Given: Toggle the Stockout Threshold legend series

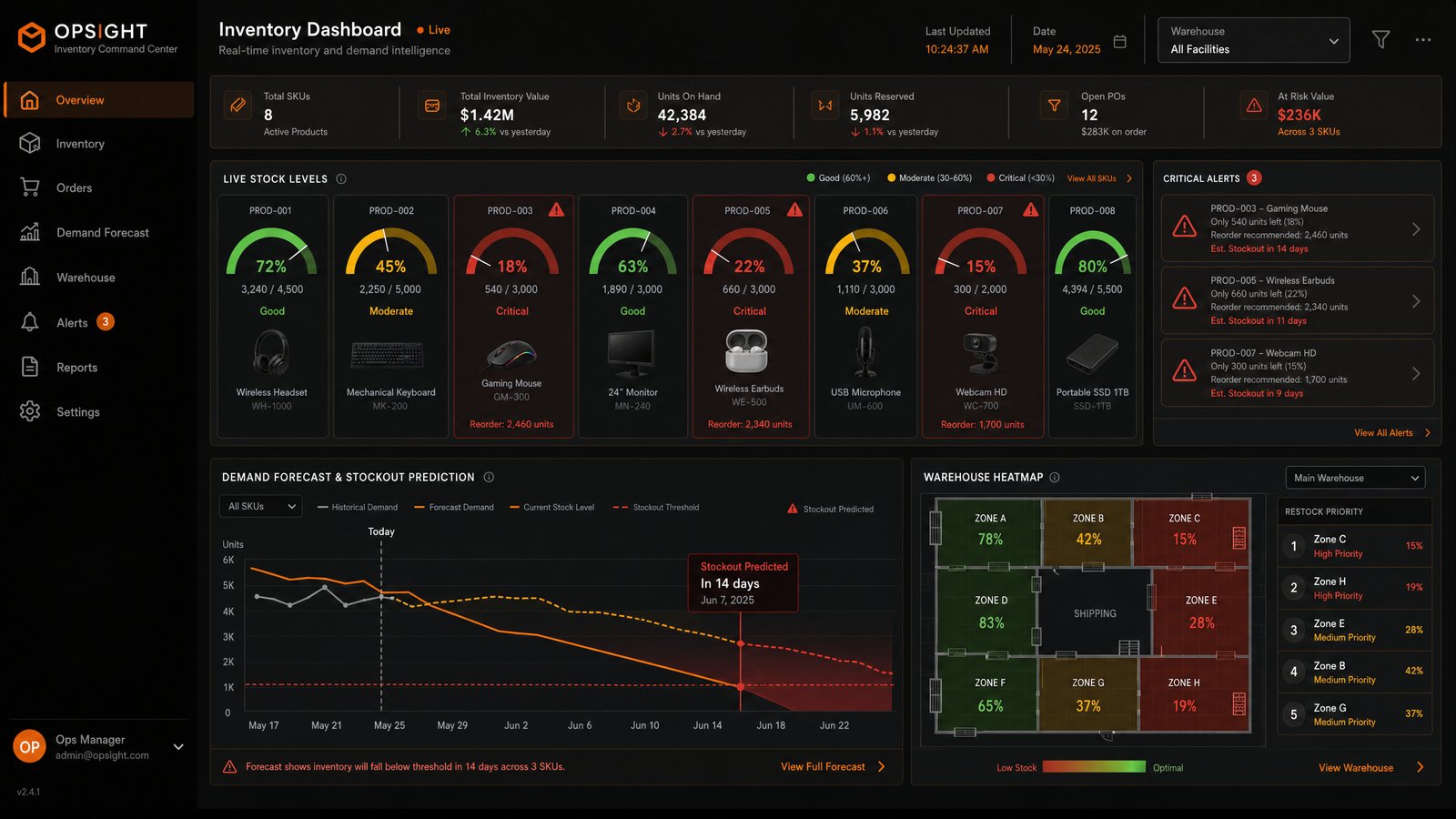Looking at the screenshot, I should 656,508.
